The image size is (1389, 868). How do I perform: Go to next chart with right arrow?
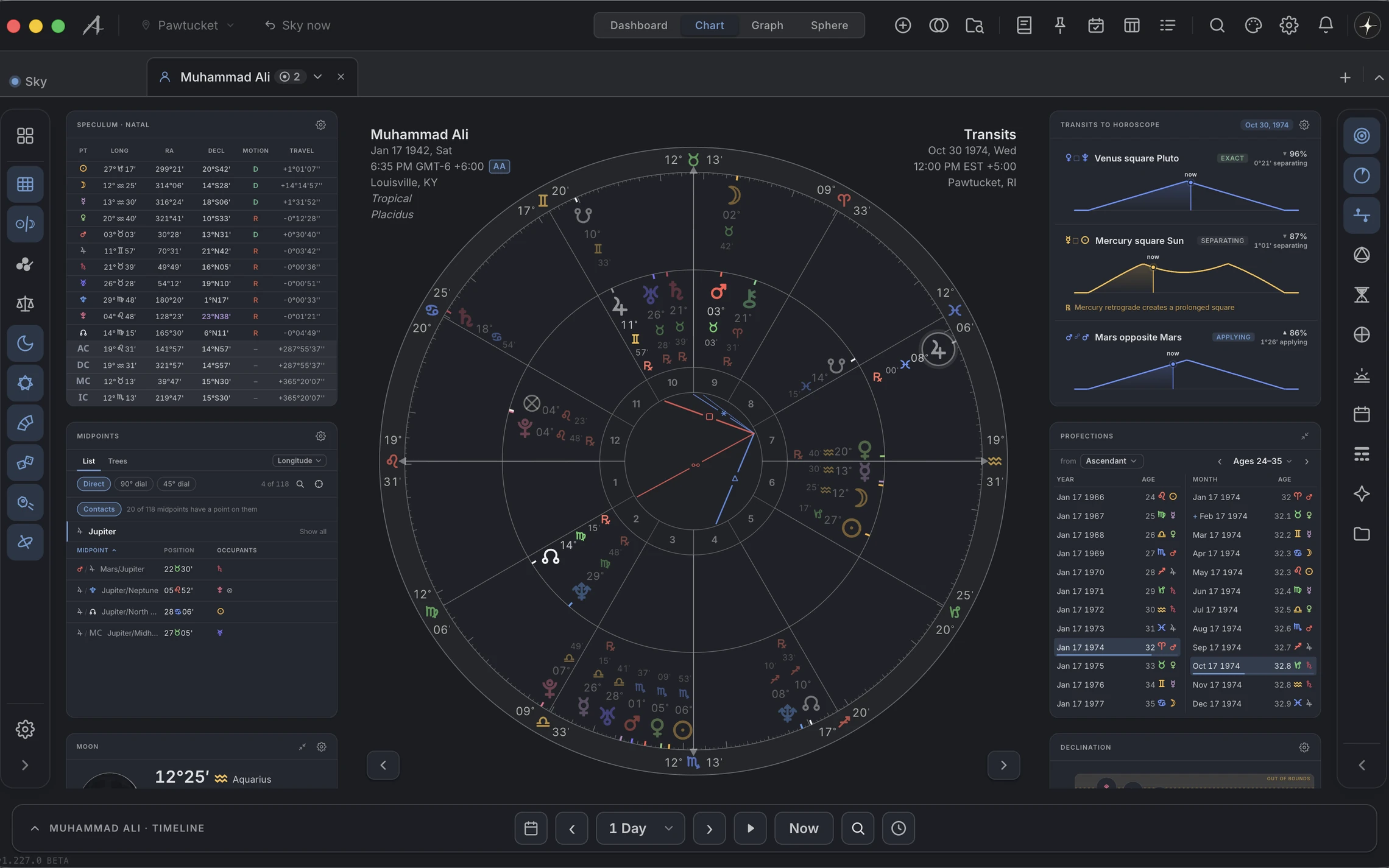click(x=1003, y=765)
